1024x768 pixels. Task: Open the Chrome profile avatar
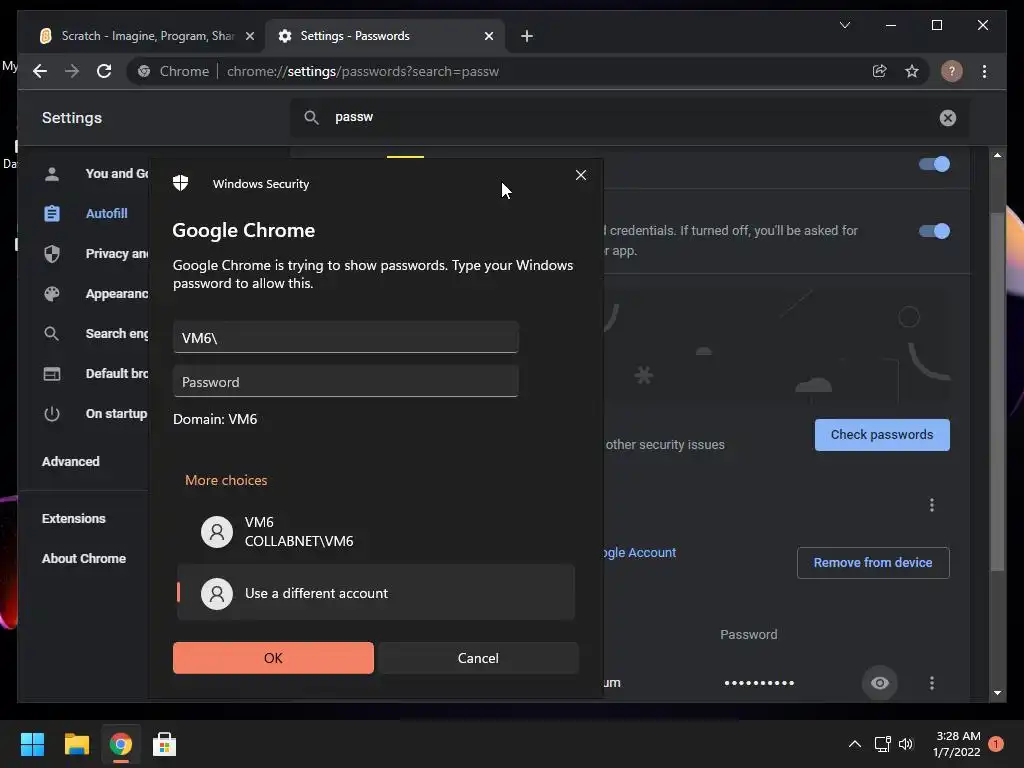tap(952, 71)
